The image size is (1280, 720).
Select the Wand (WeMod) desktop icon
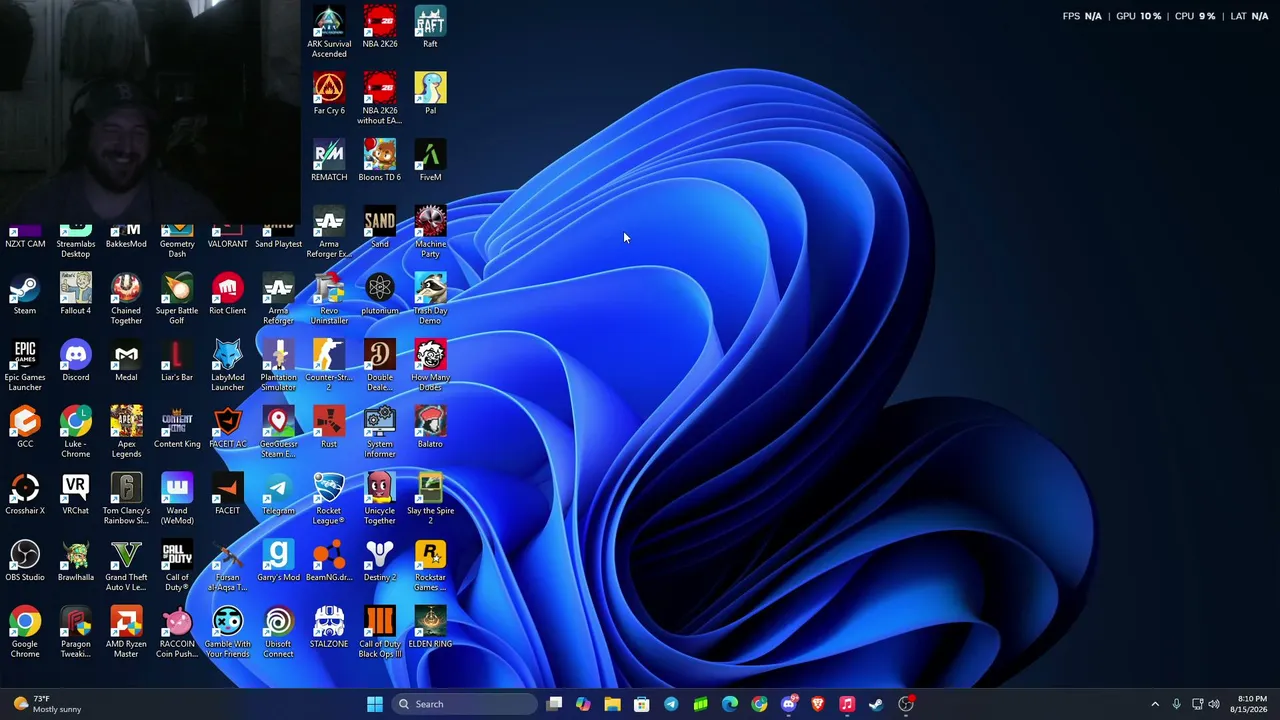[177, 499]
